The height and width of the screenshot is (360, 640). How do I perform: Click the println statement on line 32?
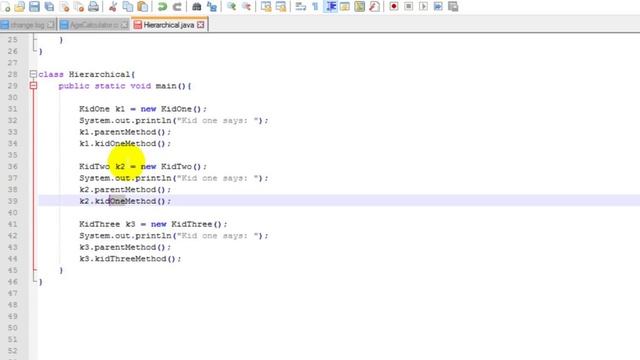pyautogui.click(x=174, y=120)
